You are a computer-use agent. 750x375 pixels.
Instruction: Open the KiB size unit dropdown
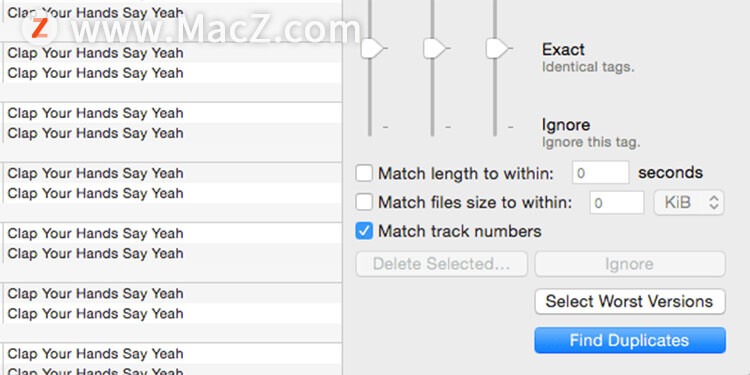(x=689, y=202)
